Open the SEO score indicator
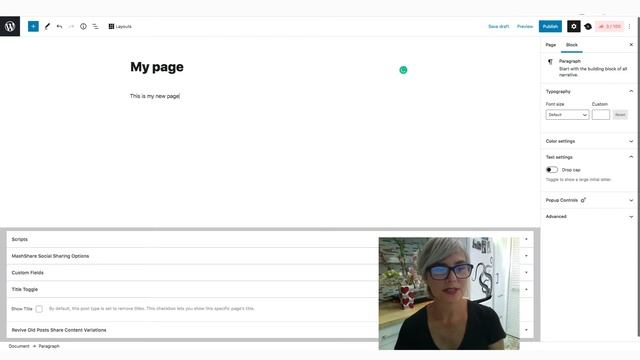Viewport: 640px width, 360px height. (x=610, y=27)
